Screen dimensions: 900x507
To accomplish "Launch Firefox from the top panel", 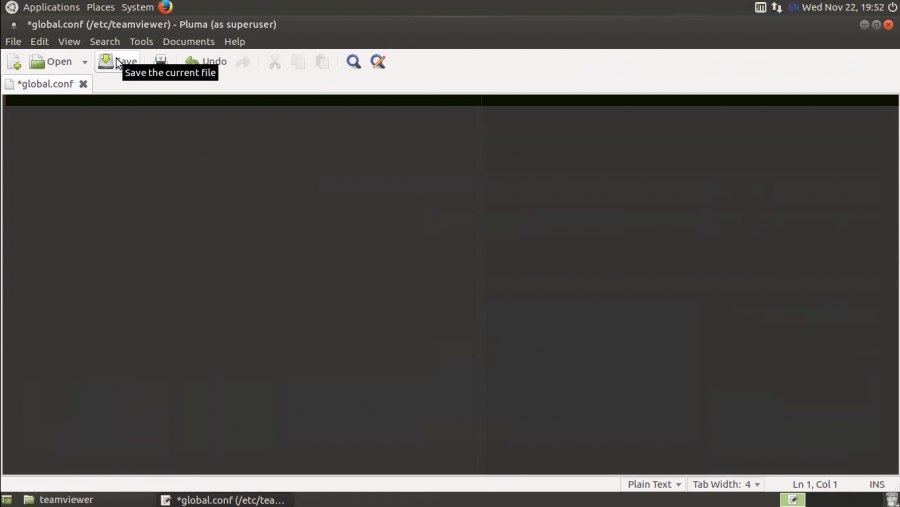I will (165, 7).
